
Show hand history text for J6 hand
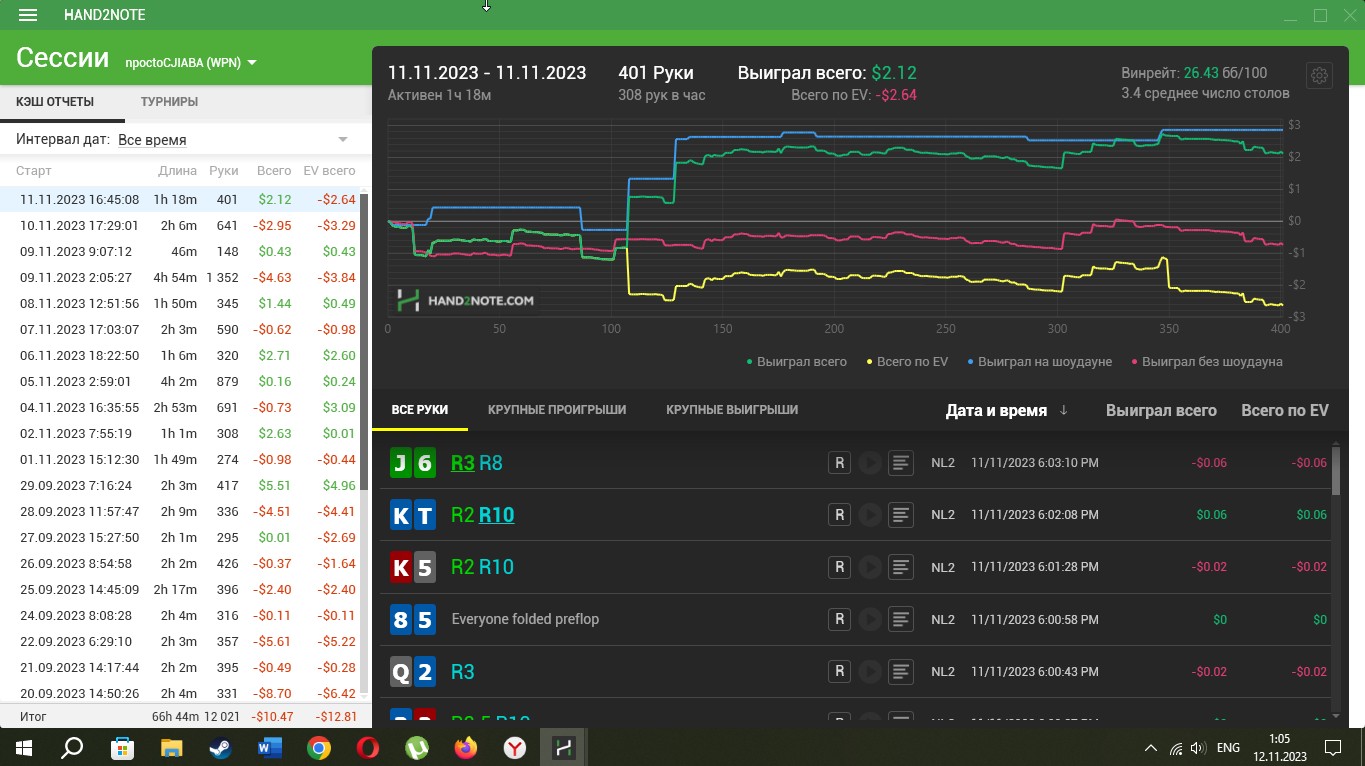[x=901, y=463]
